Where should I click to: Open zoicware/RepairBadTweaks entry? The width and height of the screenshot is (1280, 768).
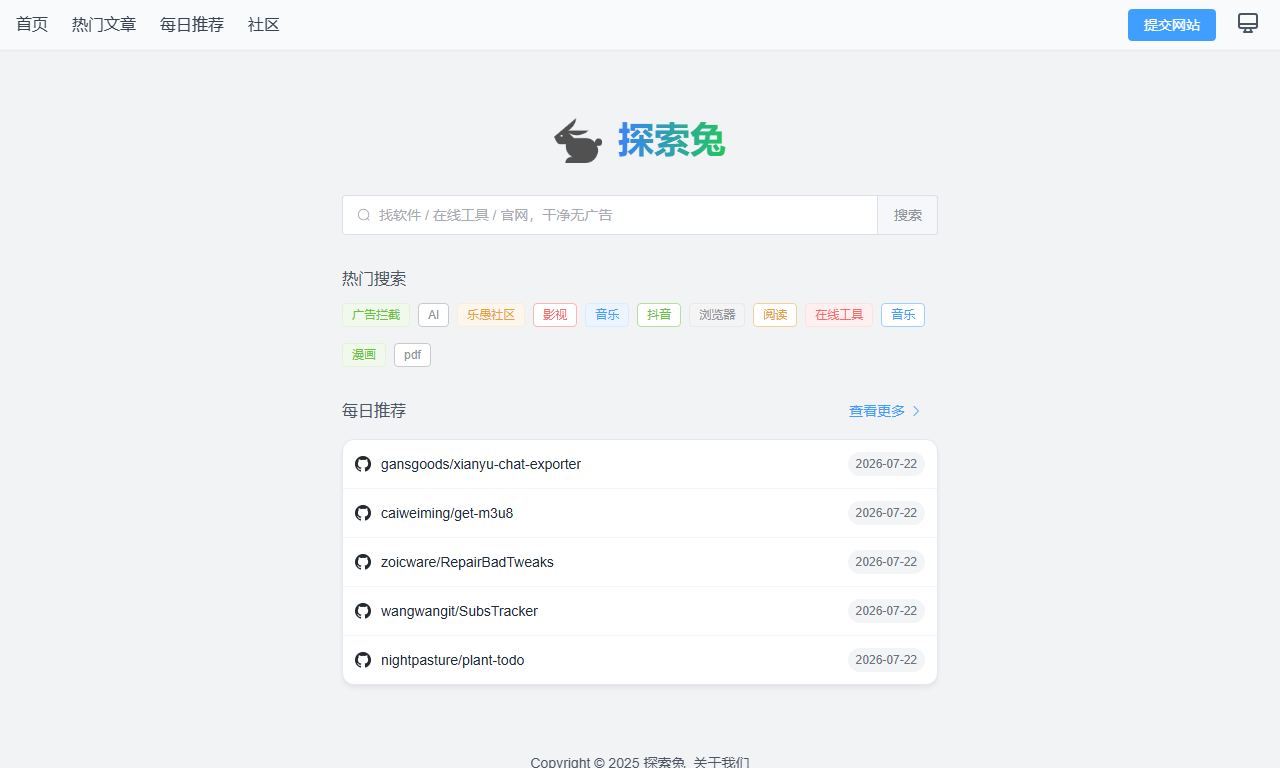(x=640, y=562)
